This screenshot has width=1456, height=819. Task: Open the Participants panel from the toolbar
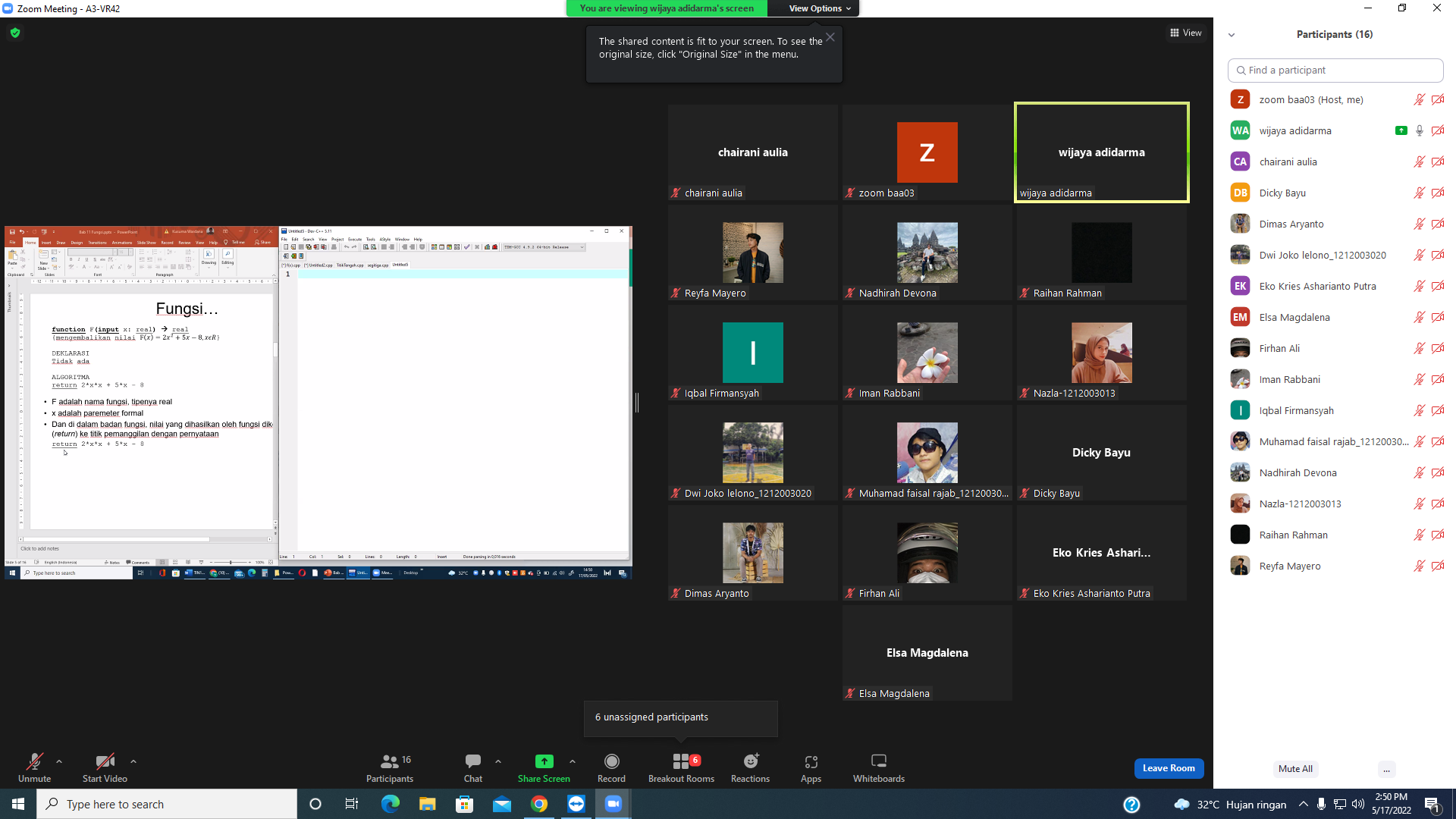390,767
